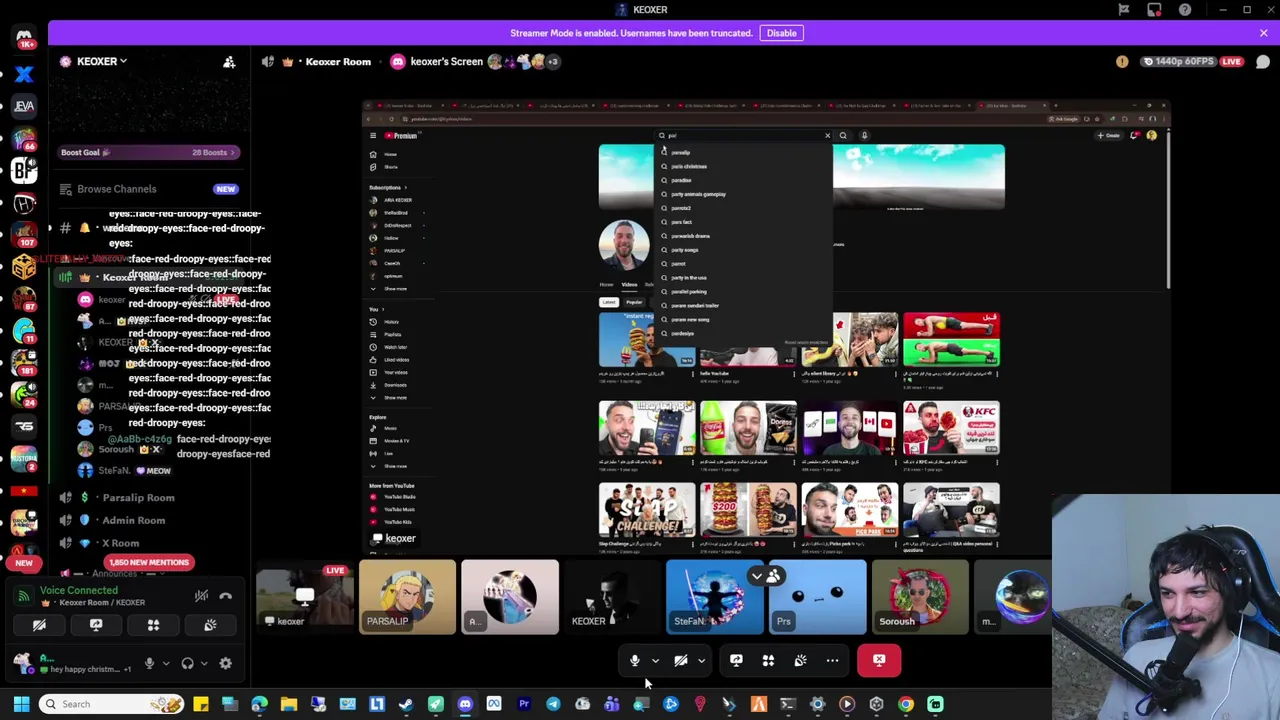Open the help icon in title bar
1280x720 pixels.
coord(1185,10)
